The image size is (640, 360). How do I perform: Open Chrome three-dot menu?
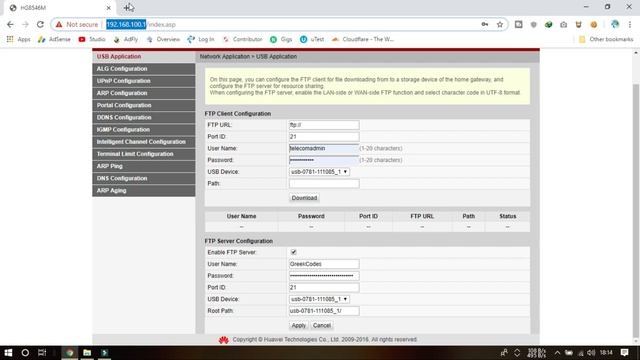tap(630, 24)
